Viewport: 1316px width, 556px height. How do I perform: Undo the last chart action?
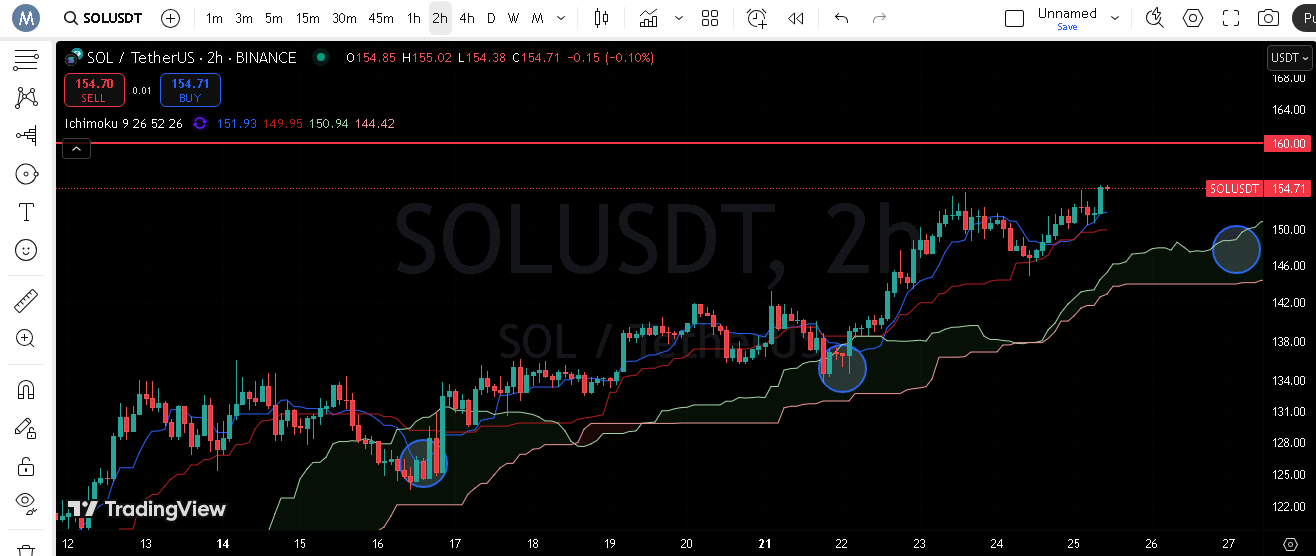(x=842, y=18)
